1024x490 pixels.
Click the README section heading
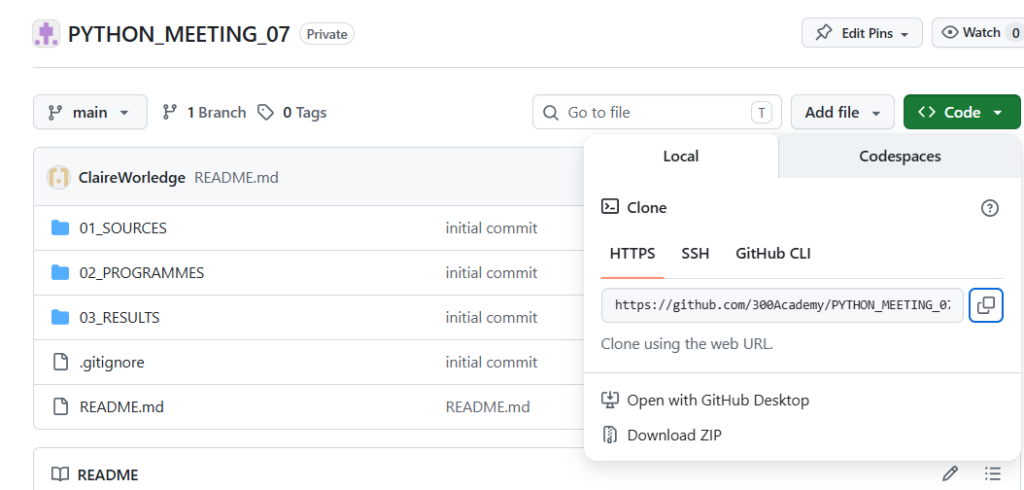pos(108,474)
